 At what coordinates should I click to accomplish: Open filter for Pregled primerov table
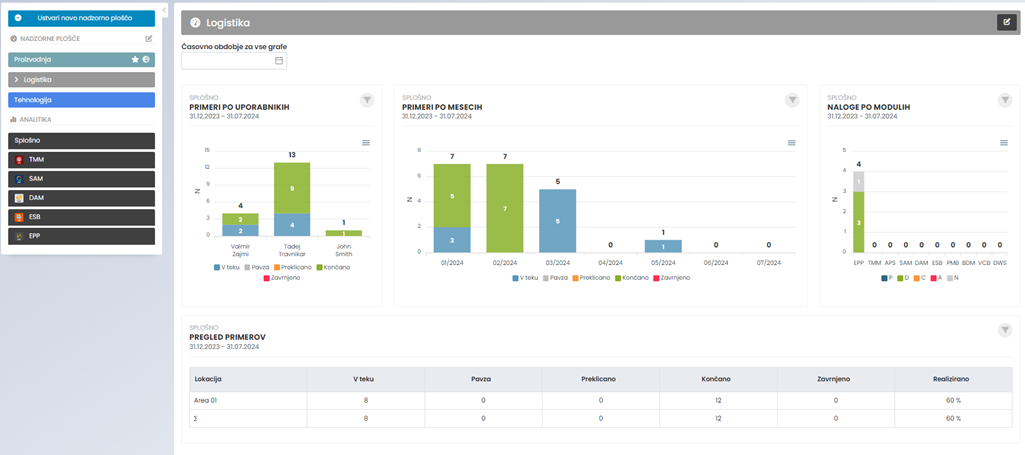[1005, 330]
